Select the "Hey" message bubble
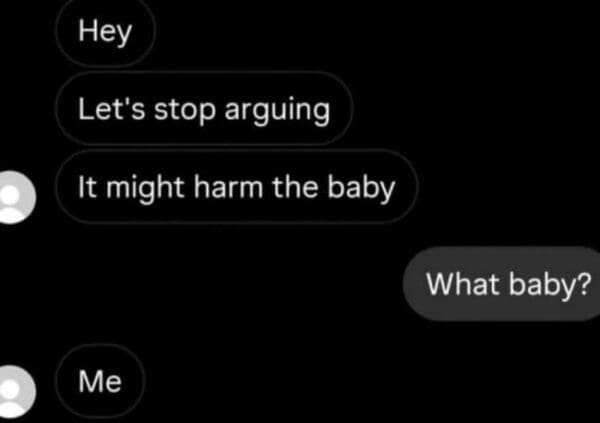The height and width of the screenshot is (423, 600). tap(105, 31)
